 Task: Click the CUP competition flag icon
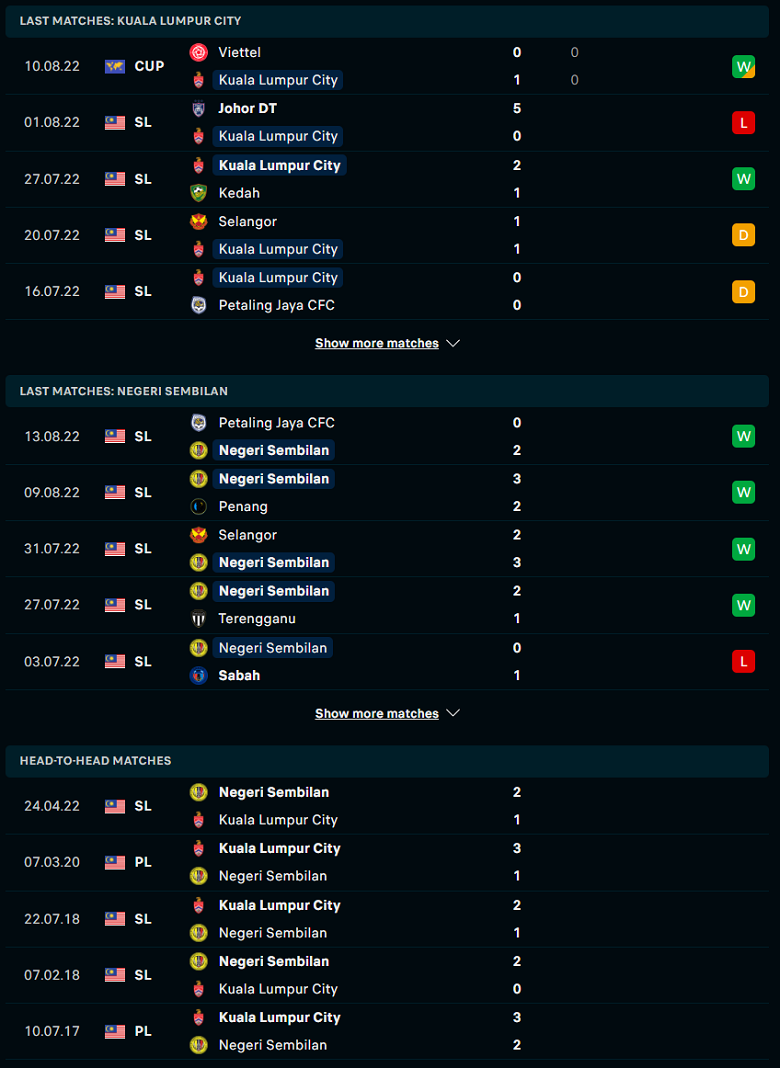click(x=115, y=66)
